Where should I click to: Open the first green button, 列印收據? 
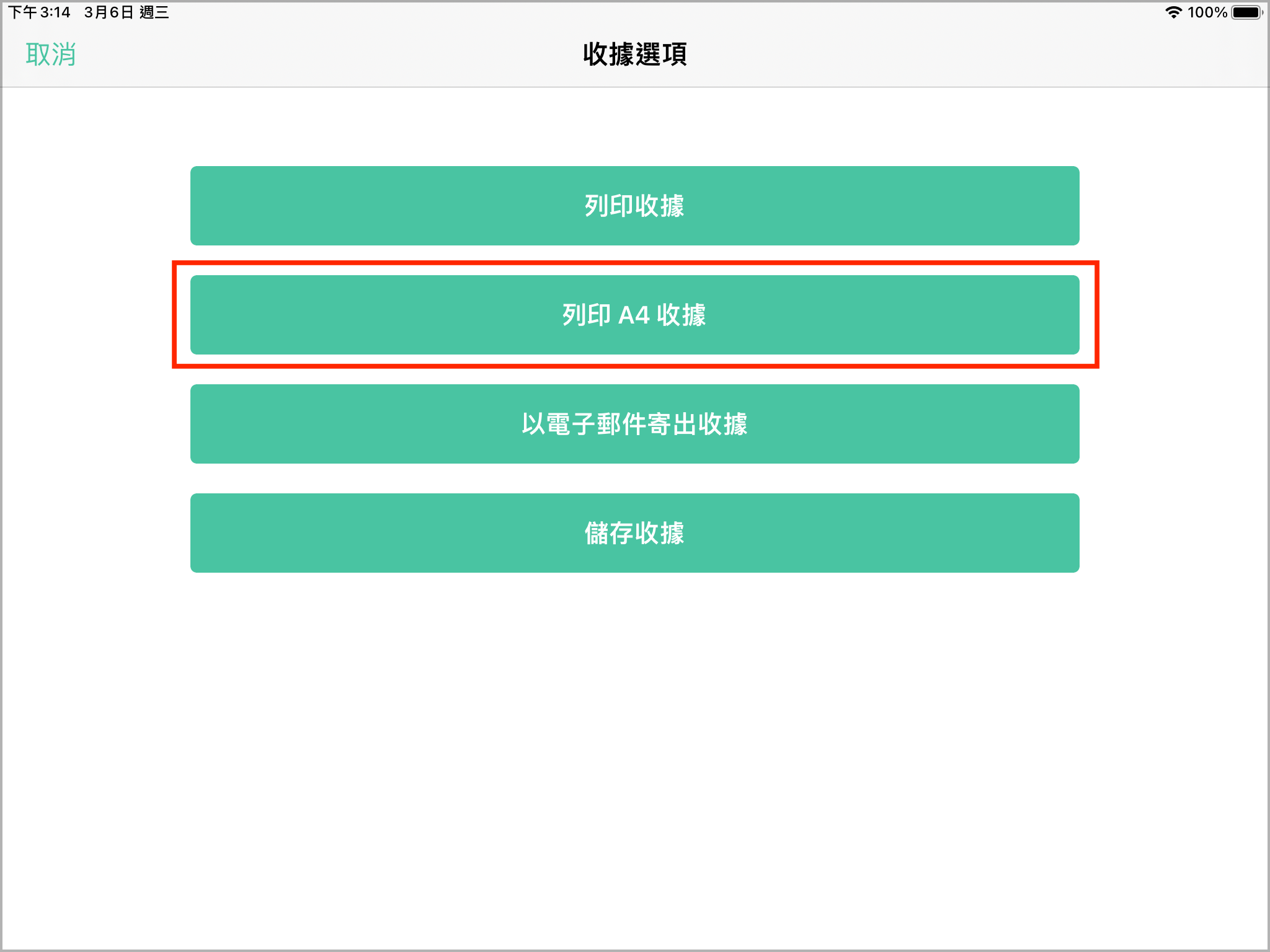(634, 206)
